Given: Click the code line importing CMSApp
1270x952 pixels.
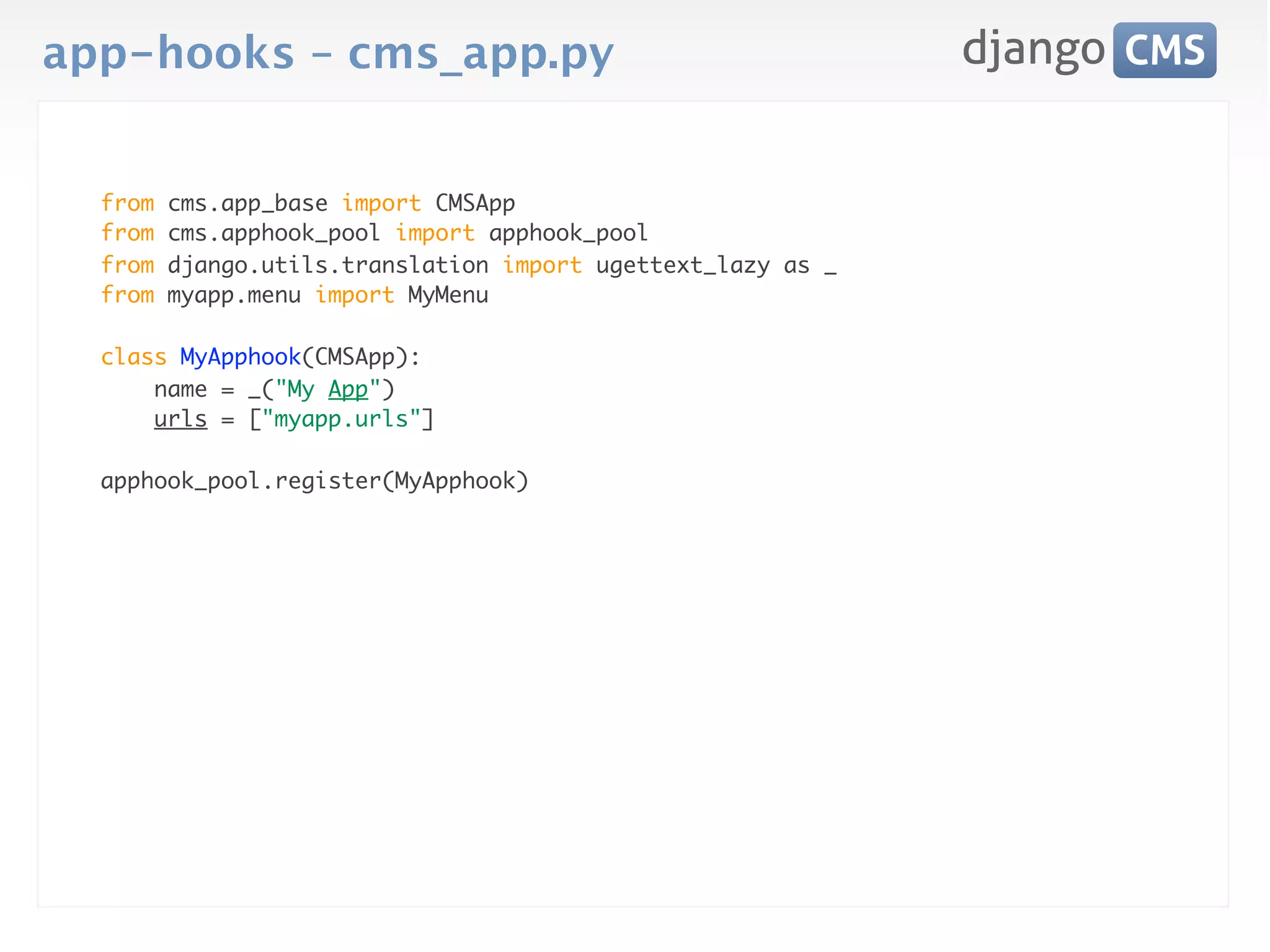Looking at the screenshot, I should click(x=308, y=203).
